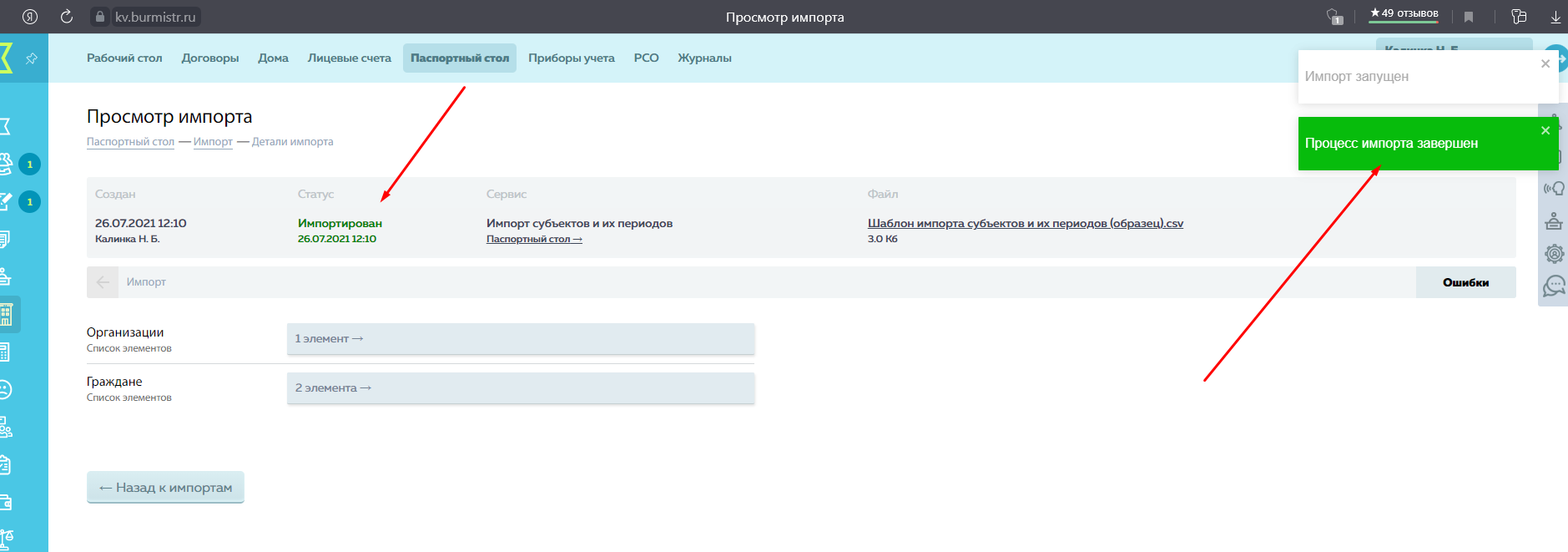
Task: Open the people group sidebar icon
Action: (x=6, y=428)
